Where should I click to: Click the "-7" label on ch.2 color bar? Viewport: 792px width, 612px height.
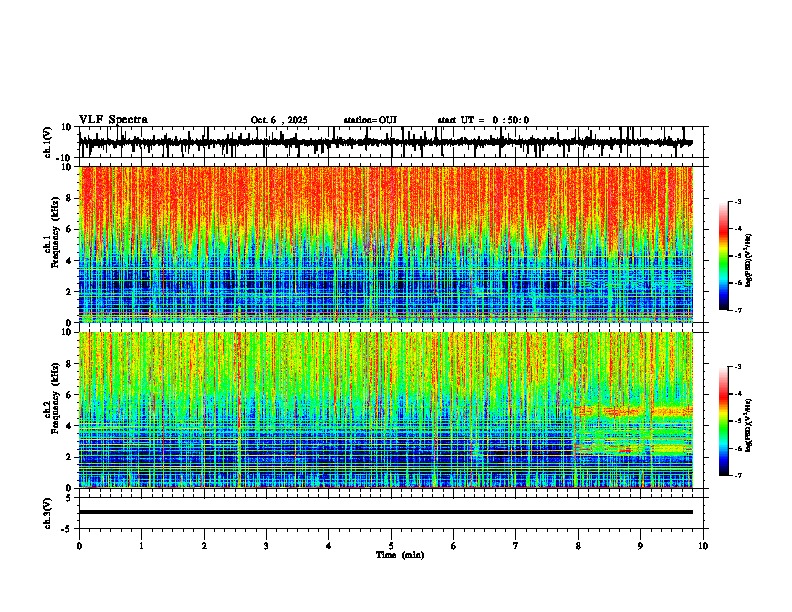coord(736,475)
